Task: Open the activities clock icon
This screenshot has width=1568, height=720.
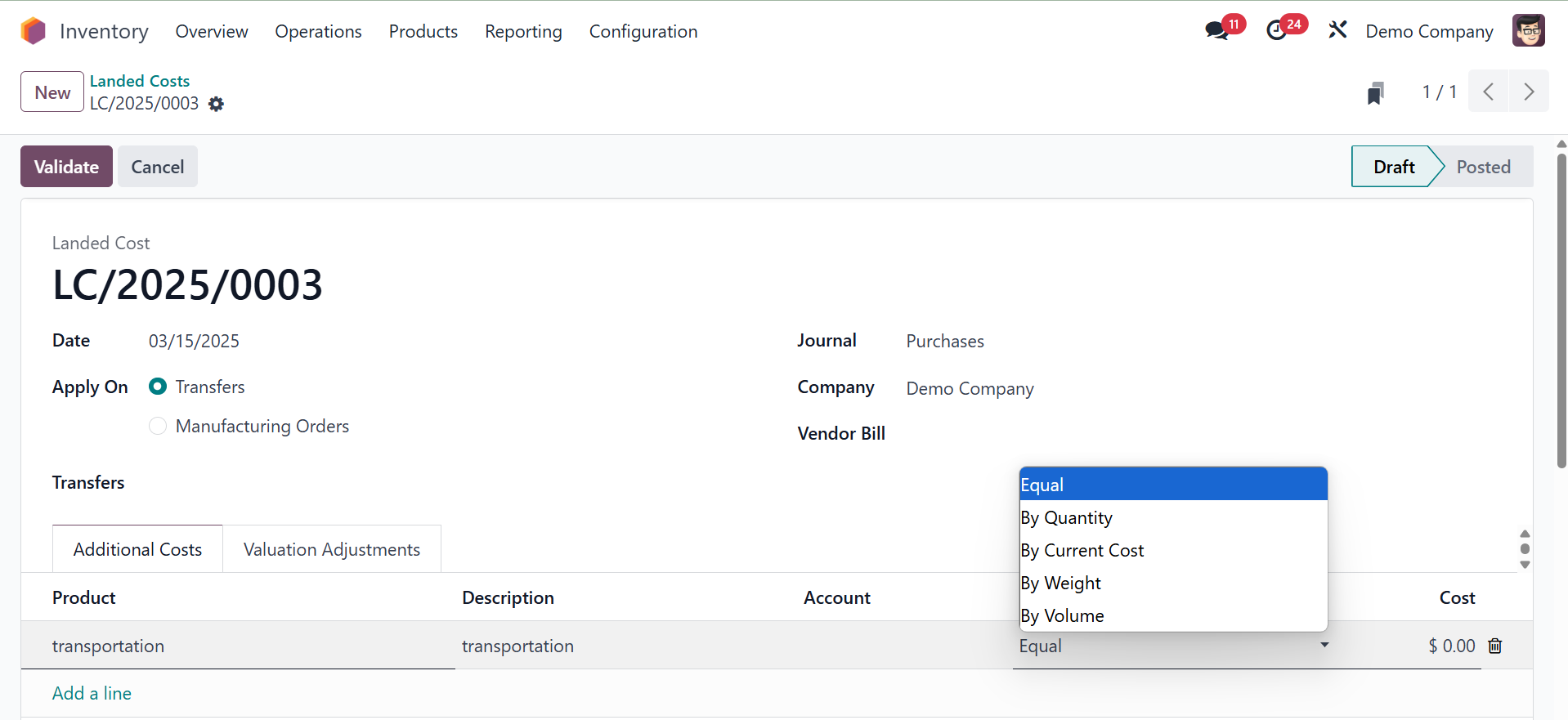Action: (x=1276, y=31)
